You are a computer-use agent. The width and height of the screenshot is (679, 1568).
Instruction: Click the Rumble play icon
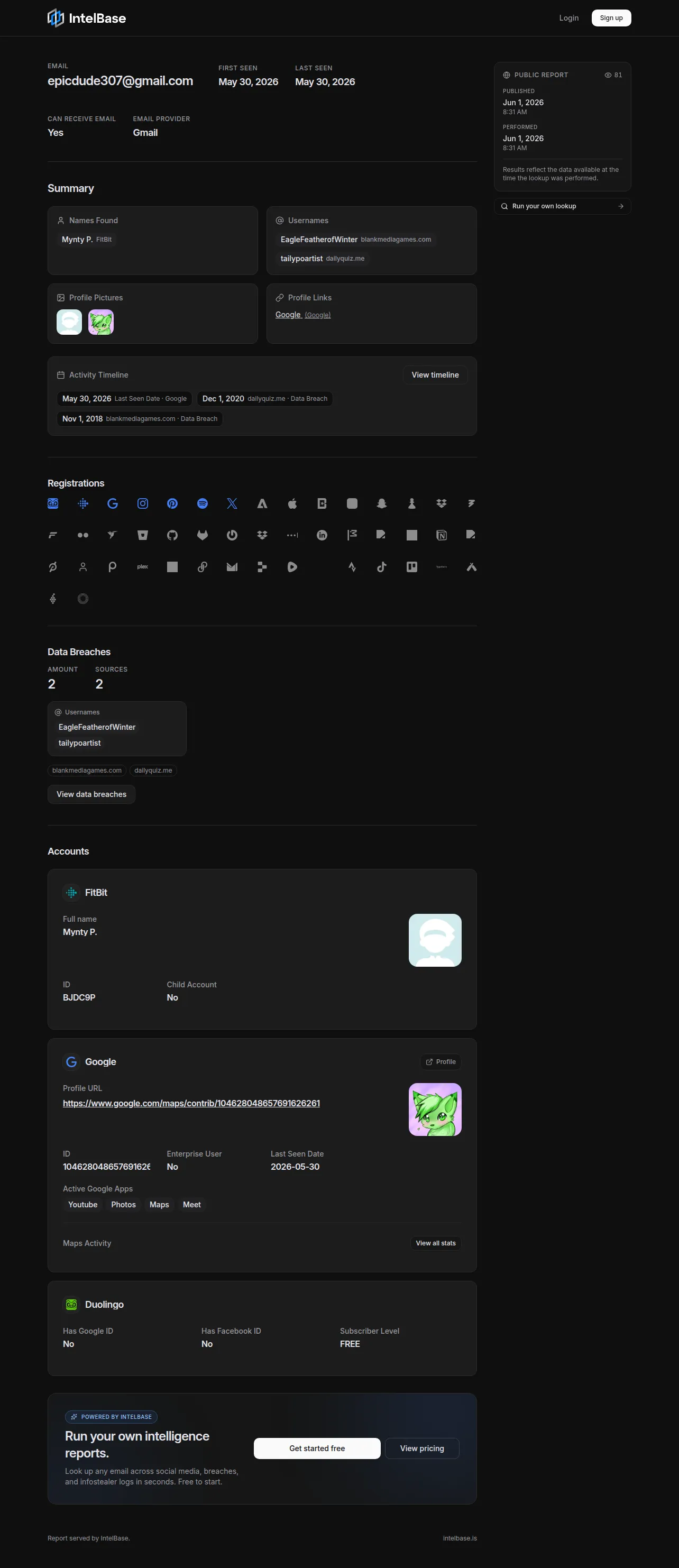pos(292,567)
